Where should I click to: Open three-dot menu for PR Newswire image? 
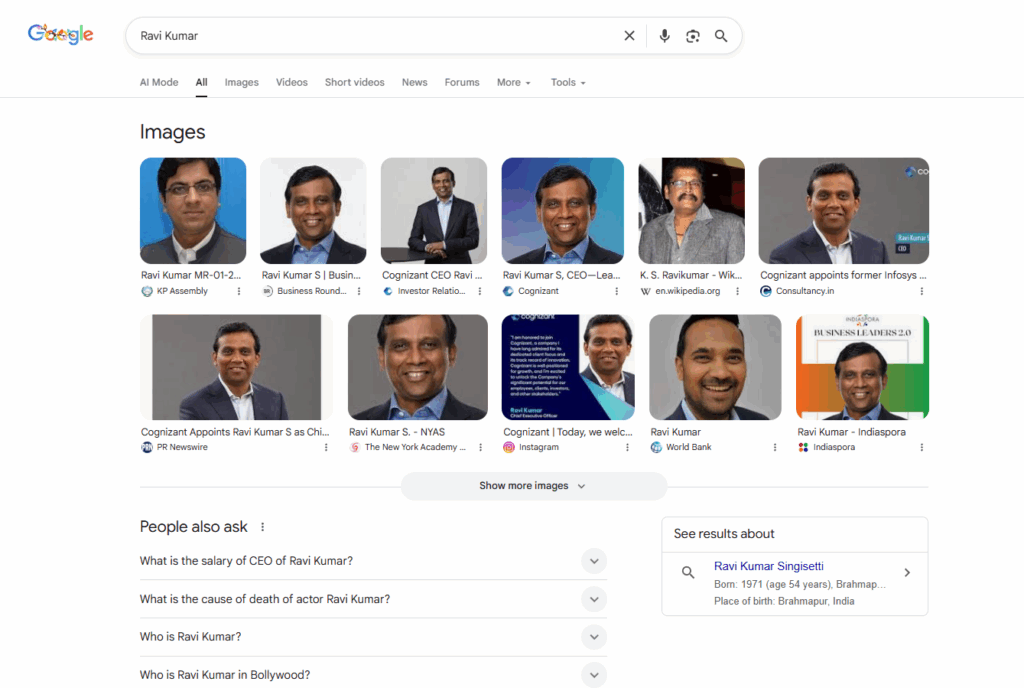tap(326, 447)
